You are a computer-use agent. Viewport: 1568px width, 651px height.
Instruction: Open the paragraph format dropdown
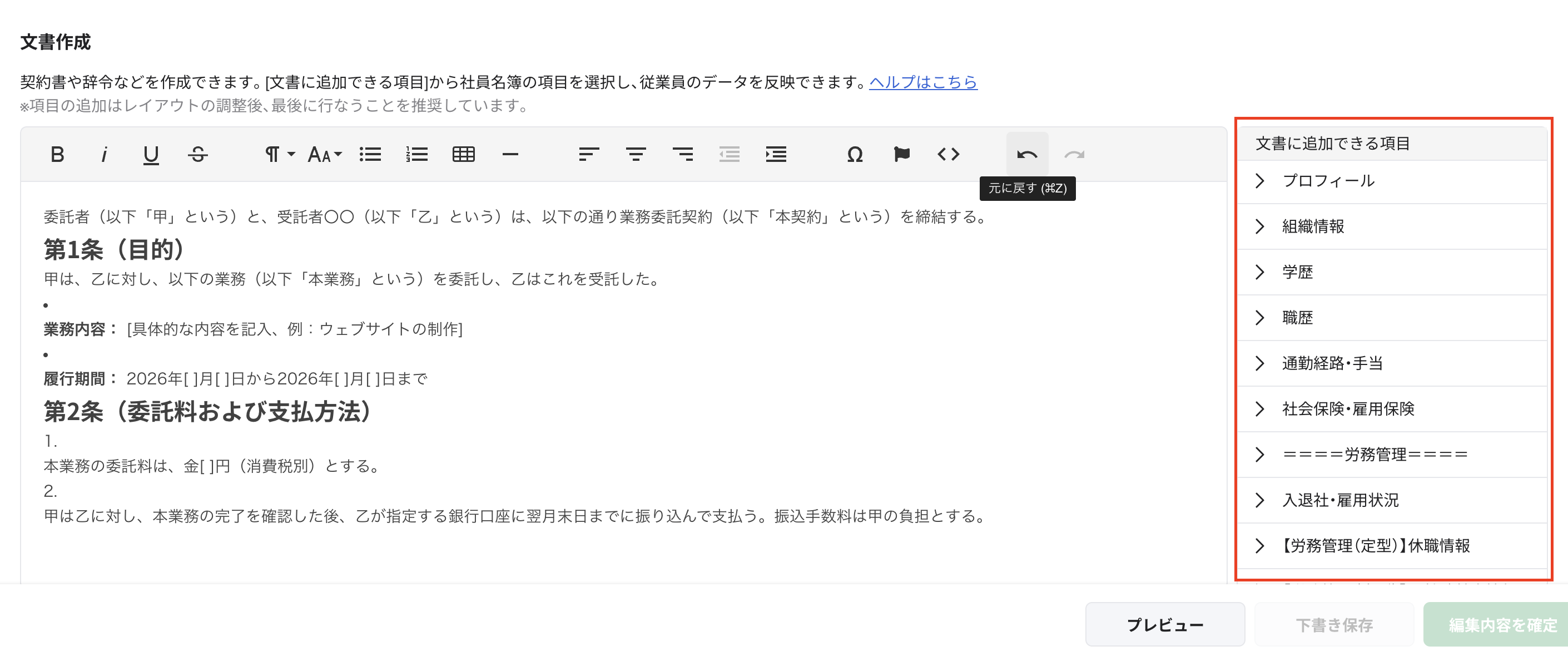(x=277, y=154)
